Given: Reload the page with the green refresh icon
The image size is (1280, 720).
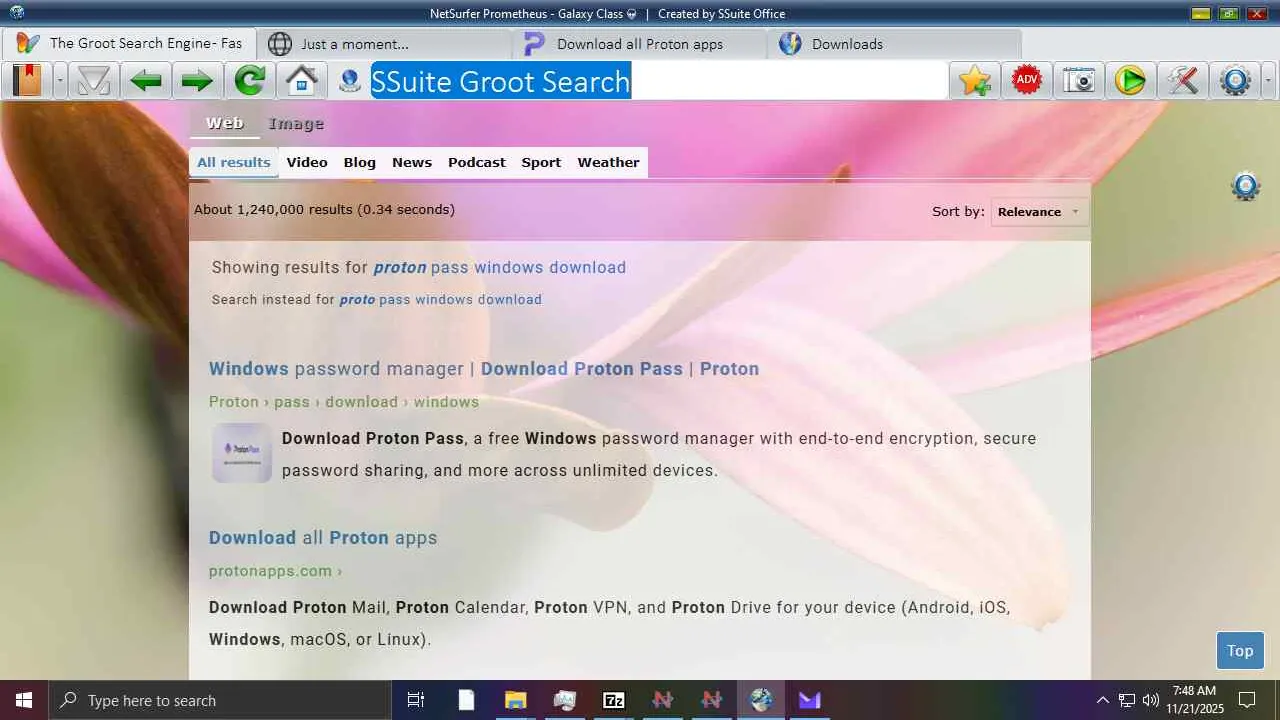Looking at the screenshot, I should pos(249,80).
